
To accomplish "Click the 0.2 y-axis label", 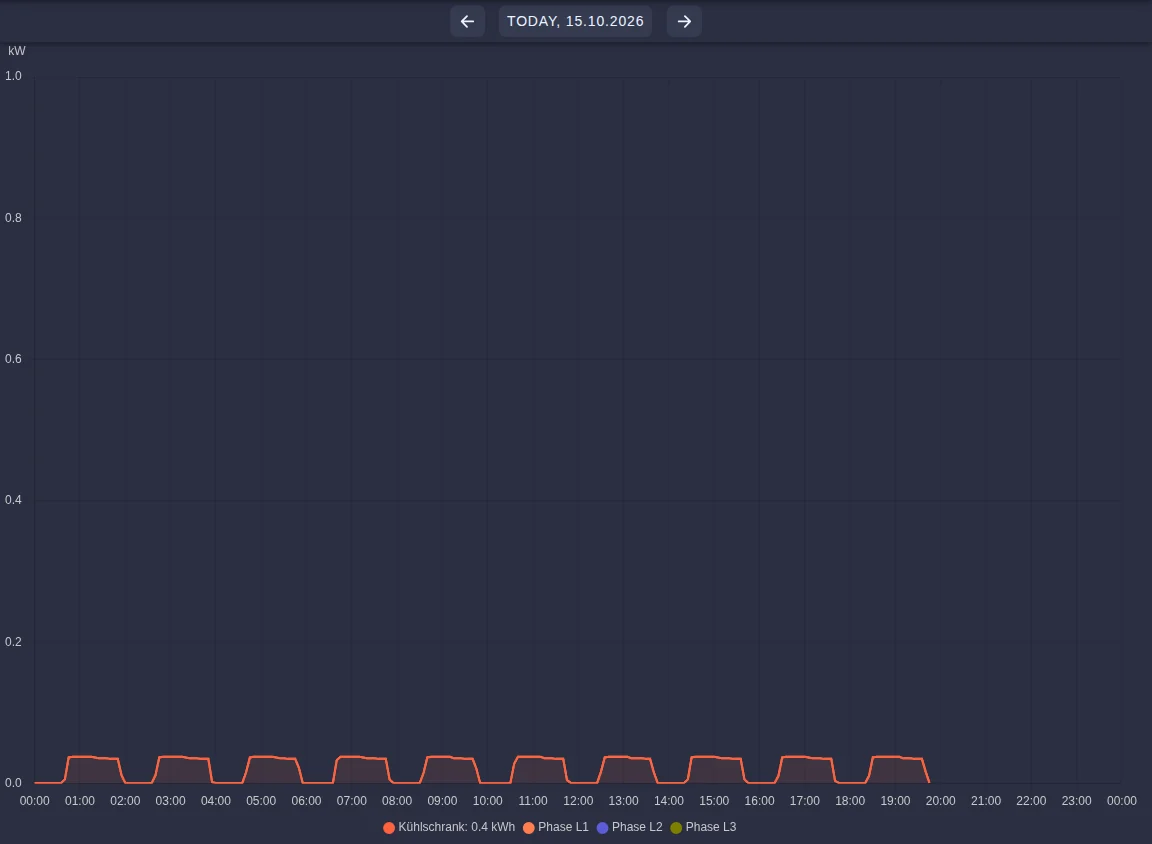I will pos(13,642).
